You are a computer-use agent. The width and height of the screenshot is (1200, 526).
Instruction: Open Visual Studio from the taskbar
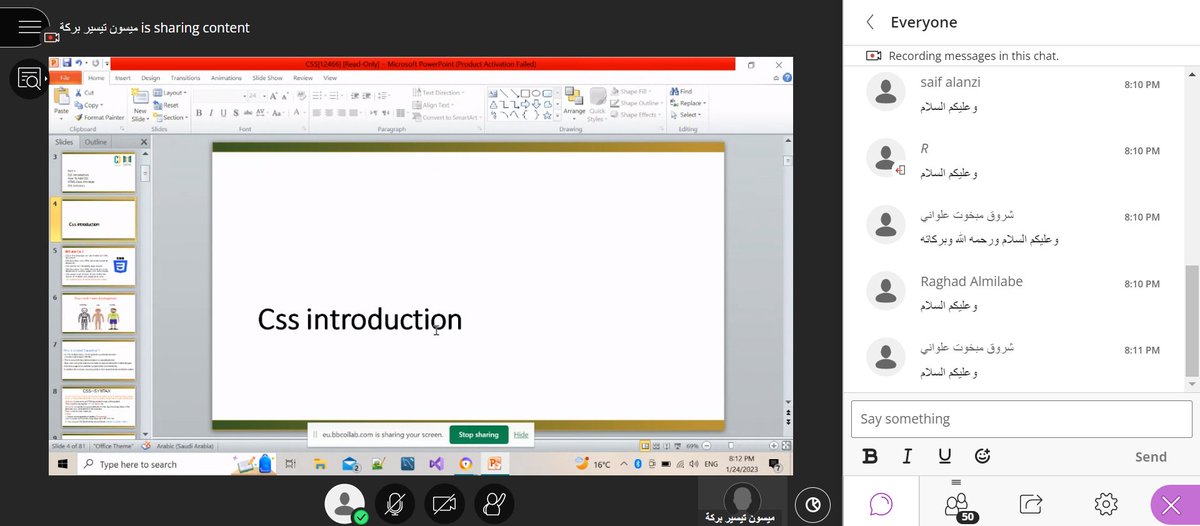[436, 464]
